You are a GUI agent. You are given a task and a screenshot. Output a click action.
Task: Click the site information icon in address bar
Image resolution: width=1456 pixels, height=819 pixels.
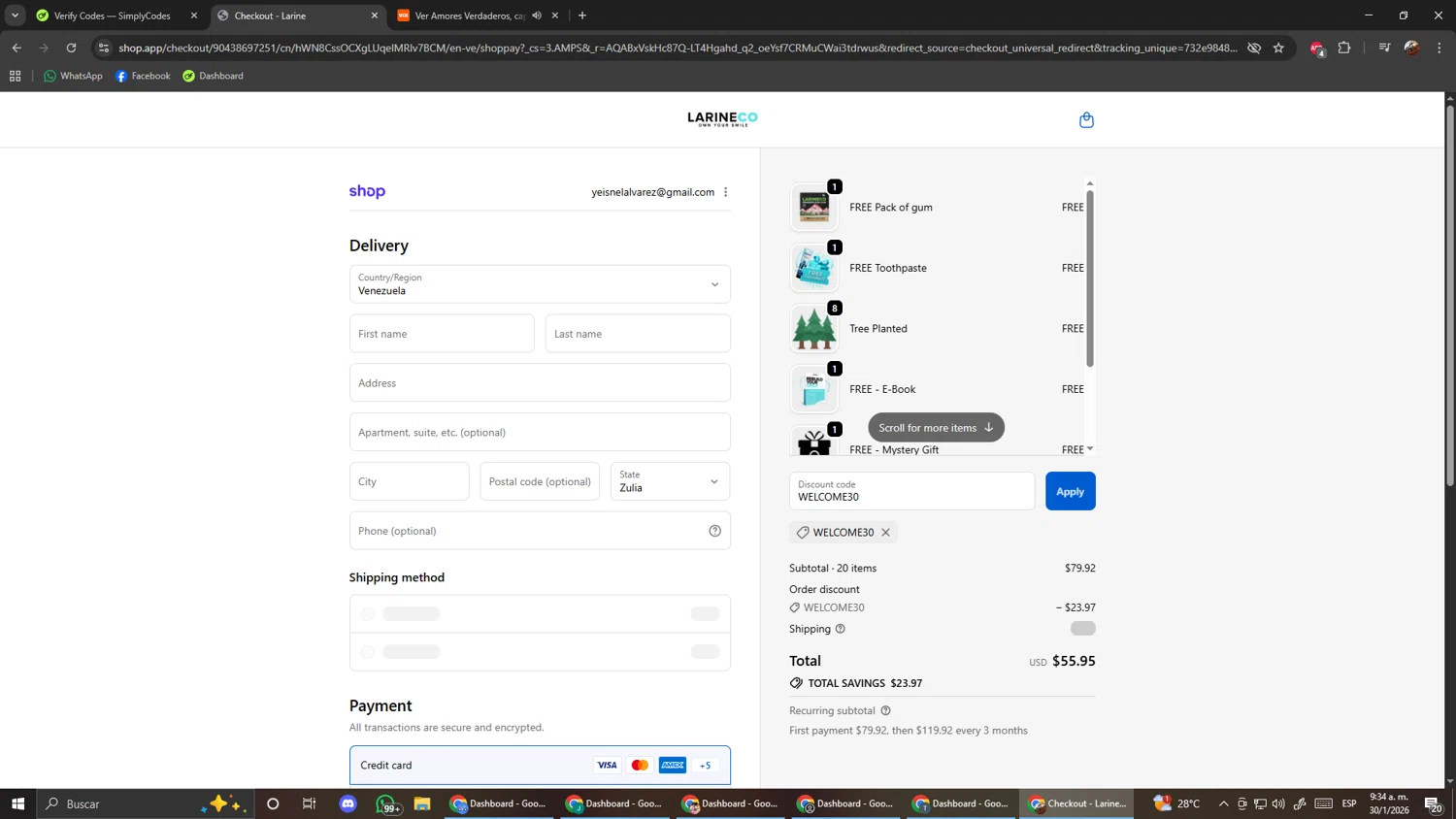(104, 48)
